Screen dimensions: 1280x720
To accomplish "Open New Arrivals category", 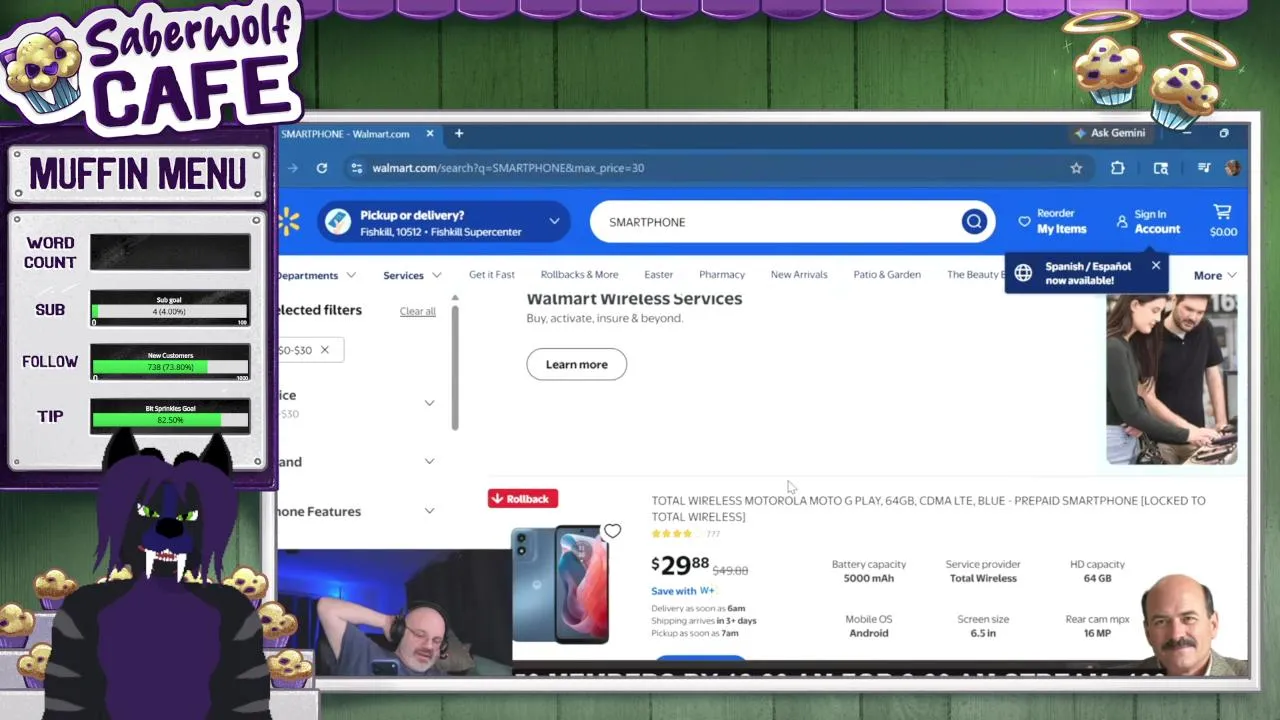I will pyautogui.click(x=799, y=274).
